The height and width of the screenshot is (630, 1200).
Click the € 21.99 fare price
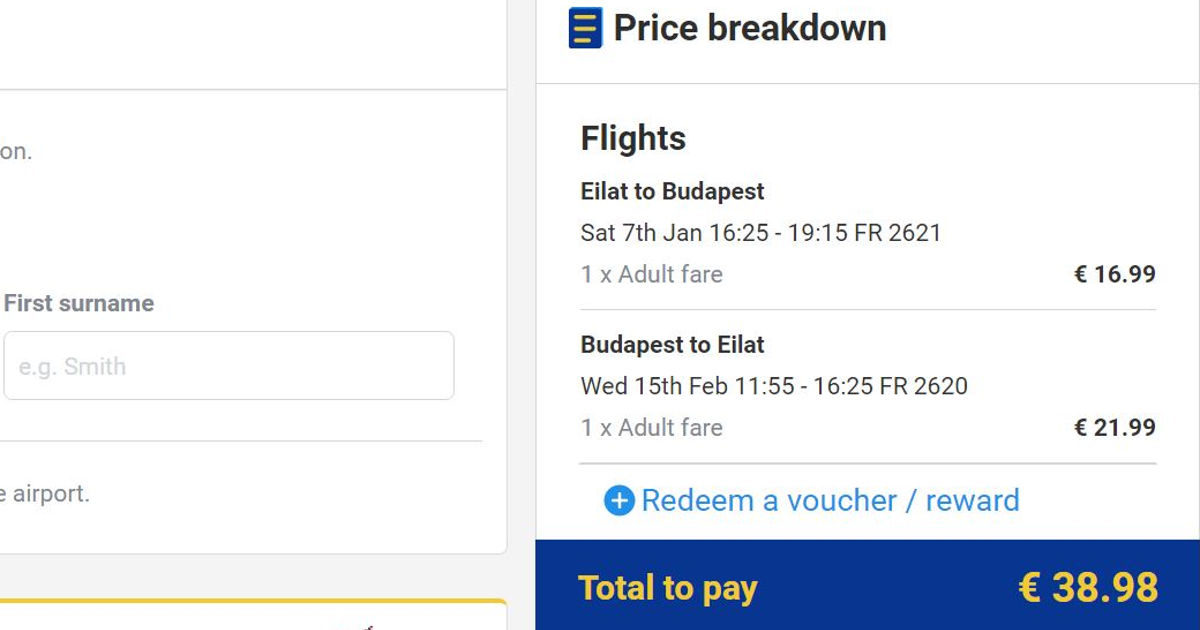pos(1115,427)
